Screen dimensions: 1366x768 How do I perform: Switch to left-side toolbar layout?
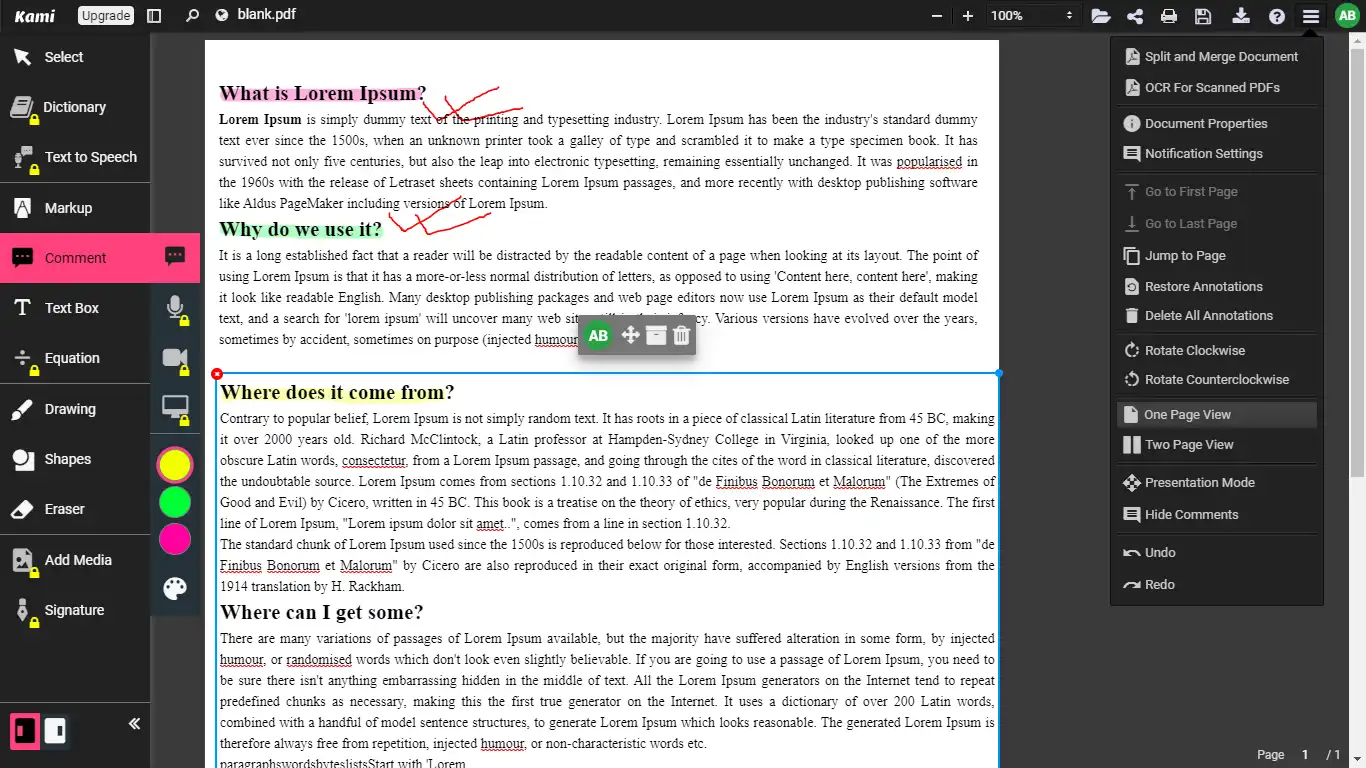coord(25,731)
